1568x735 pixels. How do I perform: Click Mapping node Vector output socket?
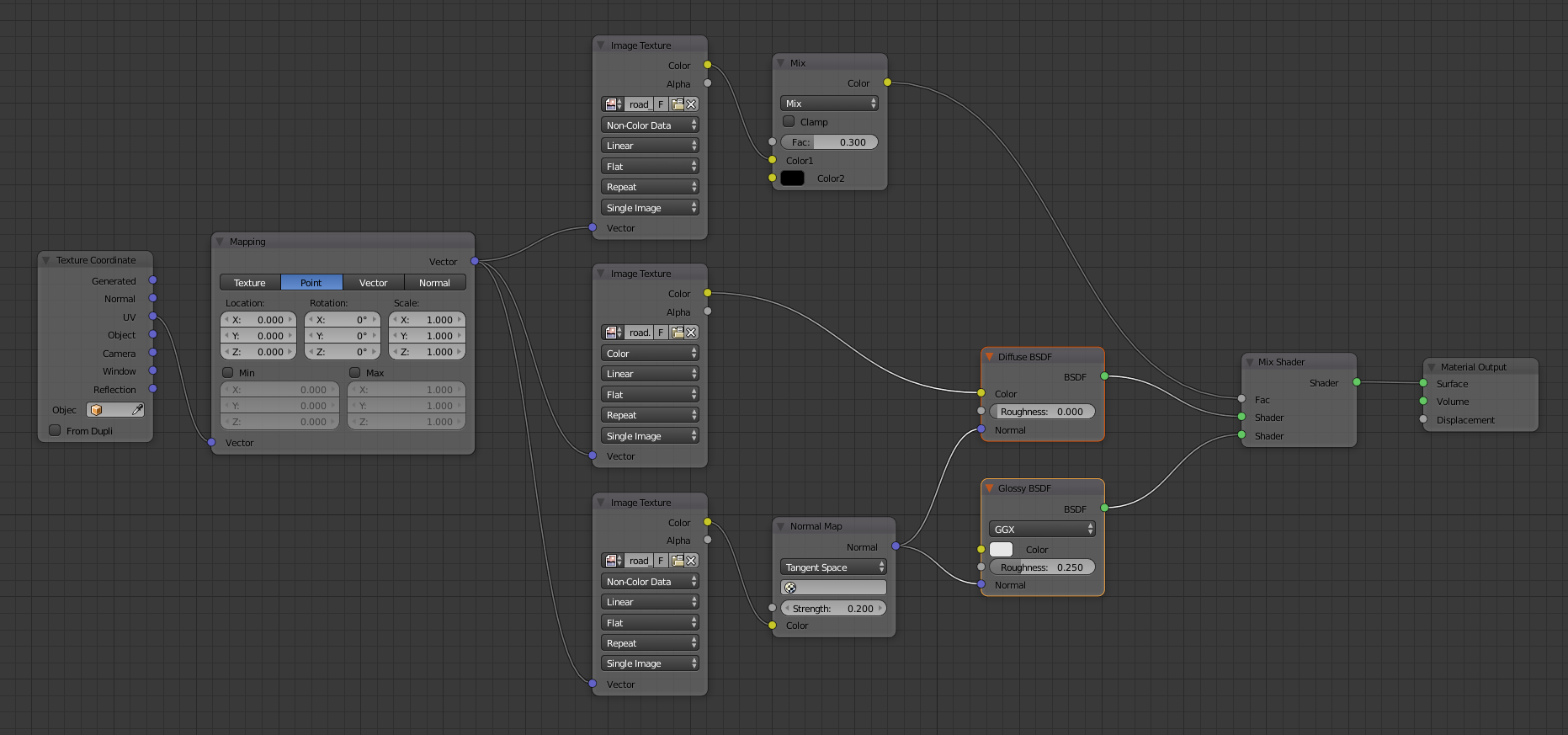click(475, 261)
